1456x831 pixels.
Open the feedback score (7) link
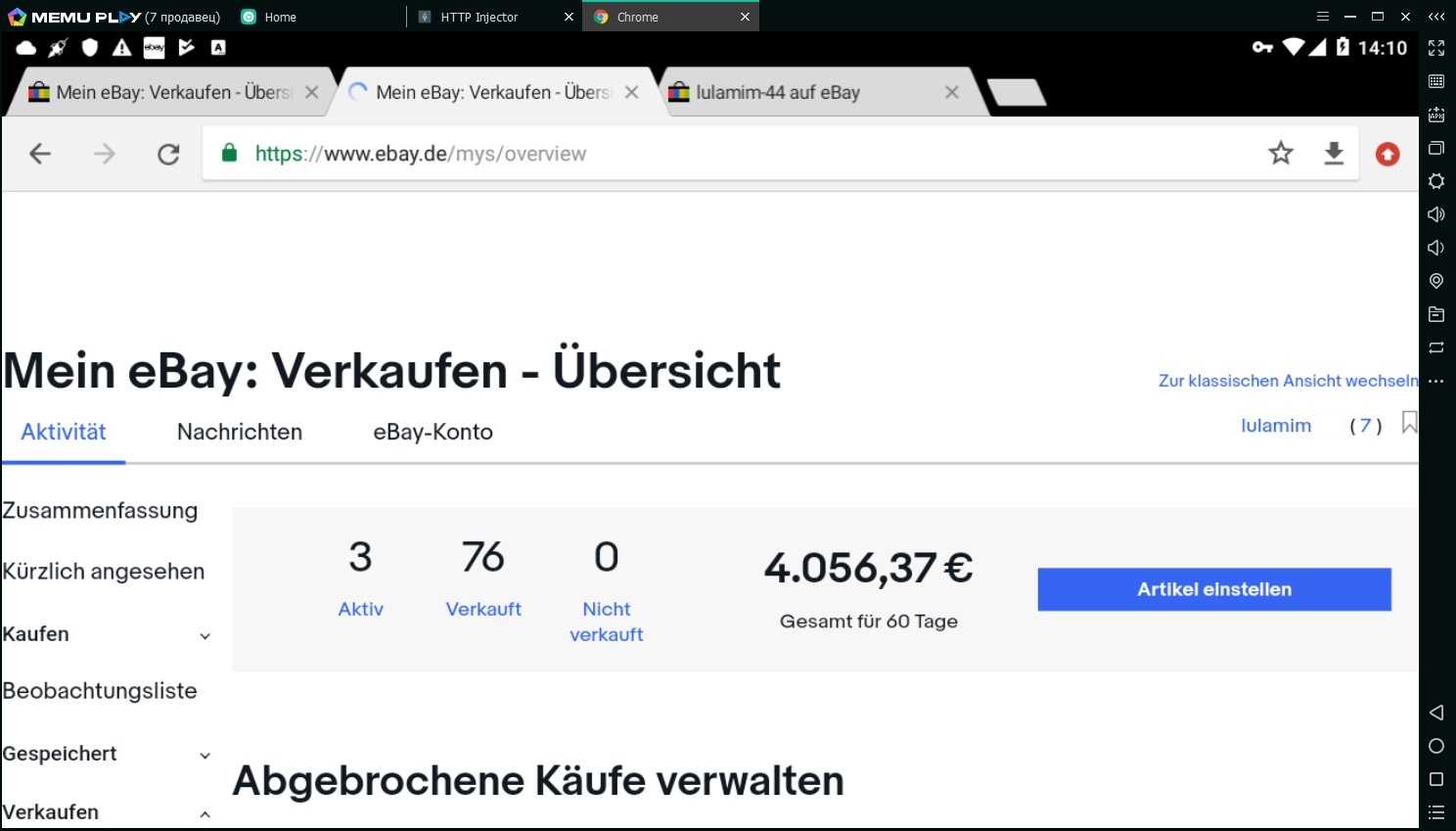click(x=1365, y=426)
